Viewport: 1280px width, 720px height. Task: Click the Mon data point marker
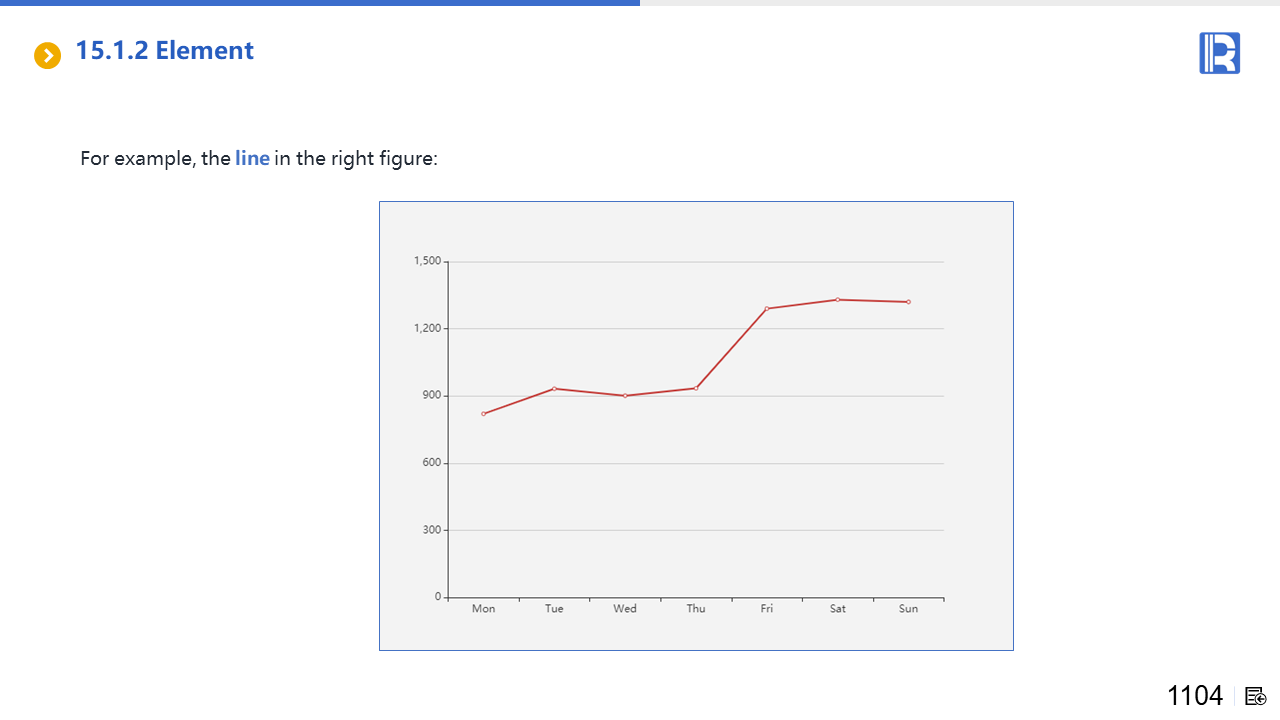pyautogui.click(x=483, y=414)
